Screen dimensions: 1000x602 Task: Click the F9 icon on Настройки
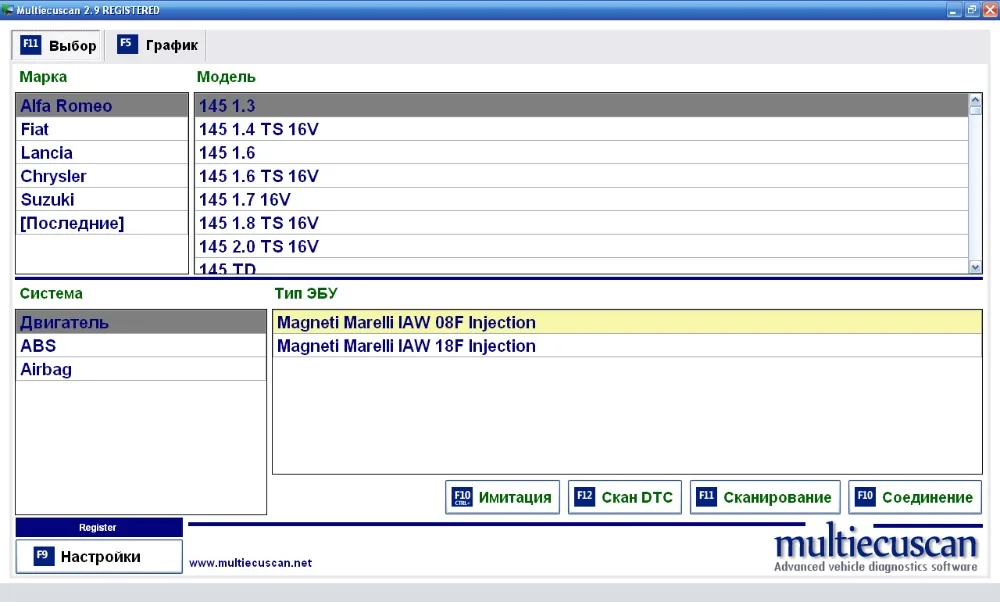(x=43, y=555)
